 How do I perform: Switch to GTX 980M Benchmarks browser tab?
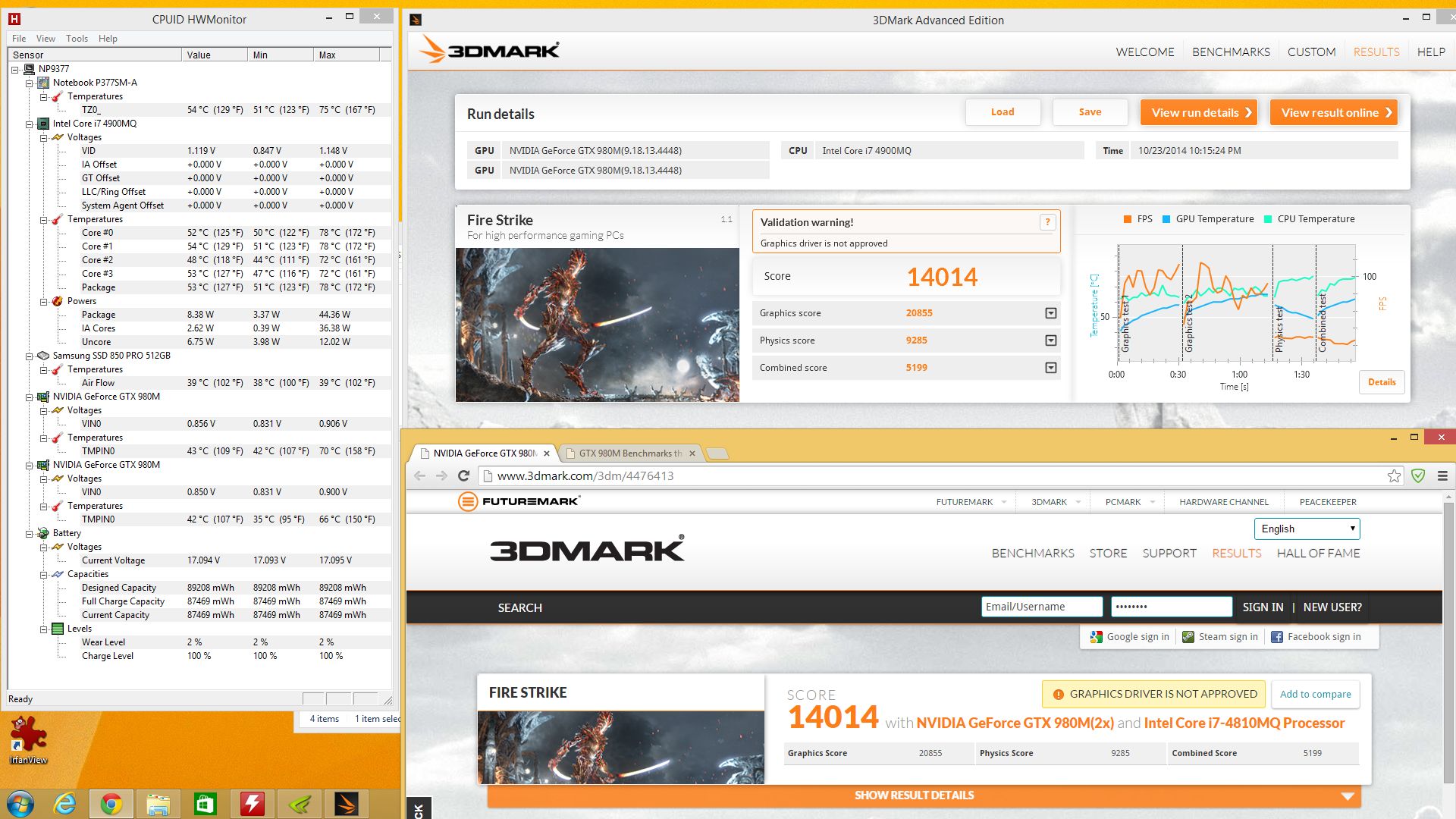pos(630,453)
